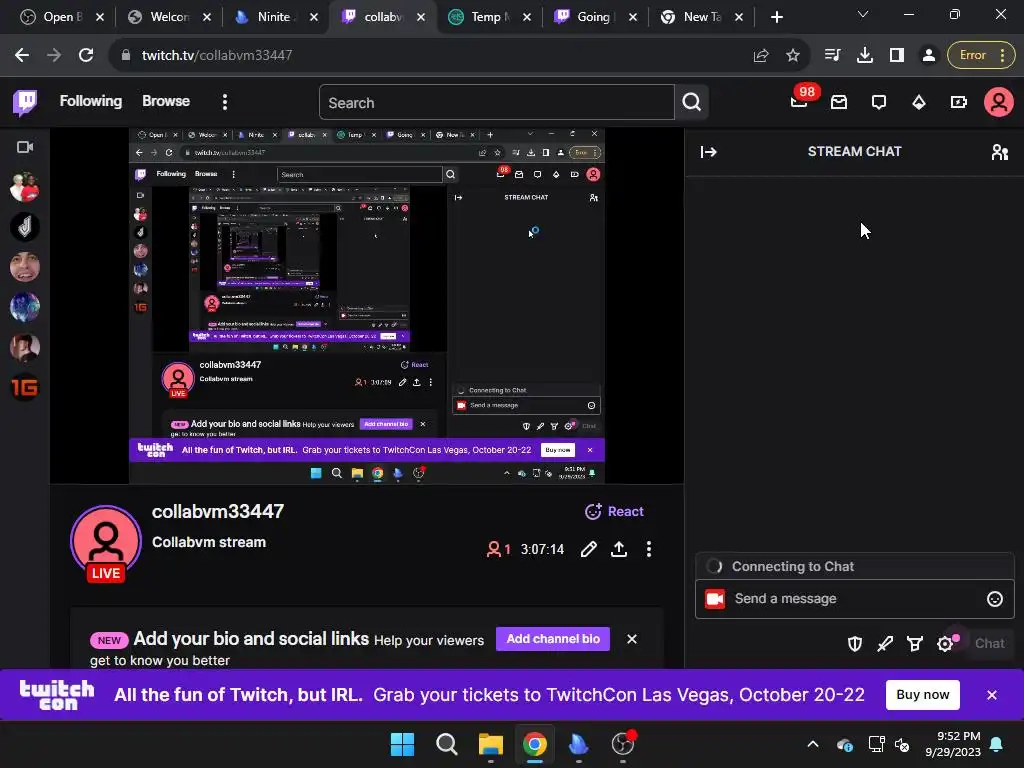1024x768 pixels.
Task: Toggle the Chrome side panel
Action: tap(897, 56)
